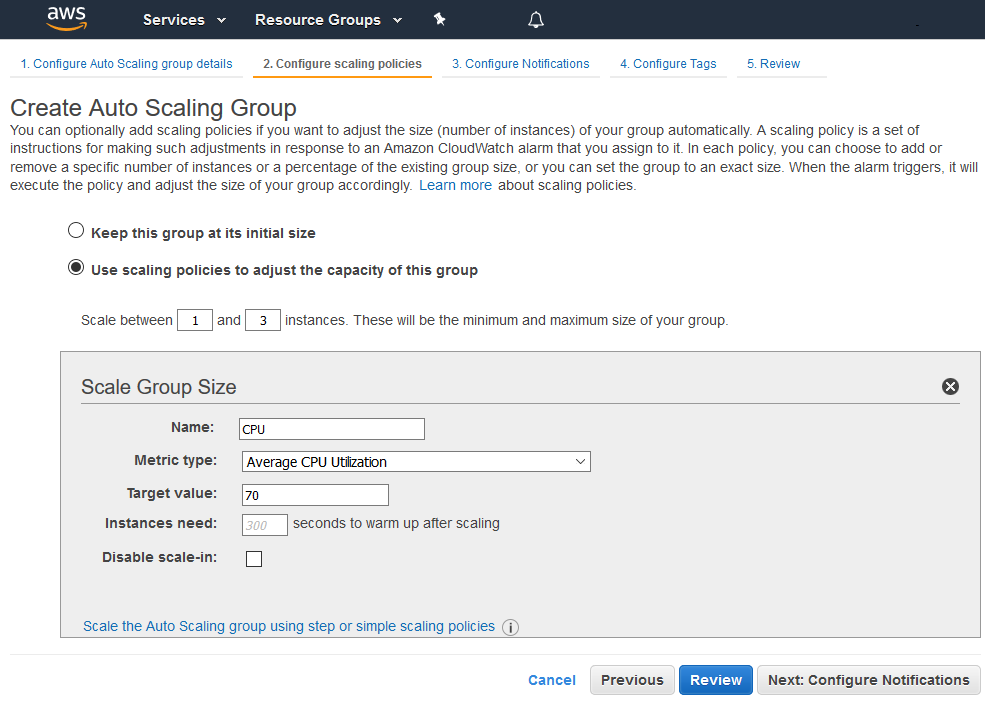Select Use scaling policies radio button
The height and width of the screenshot is (703, 985).
click(76, 268)
